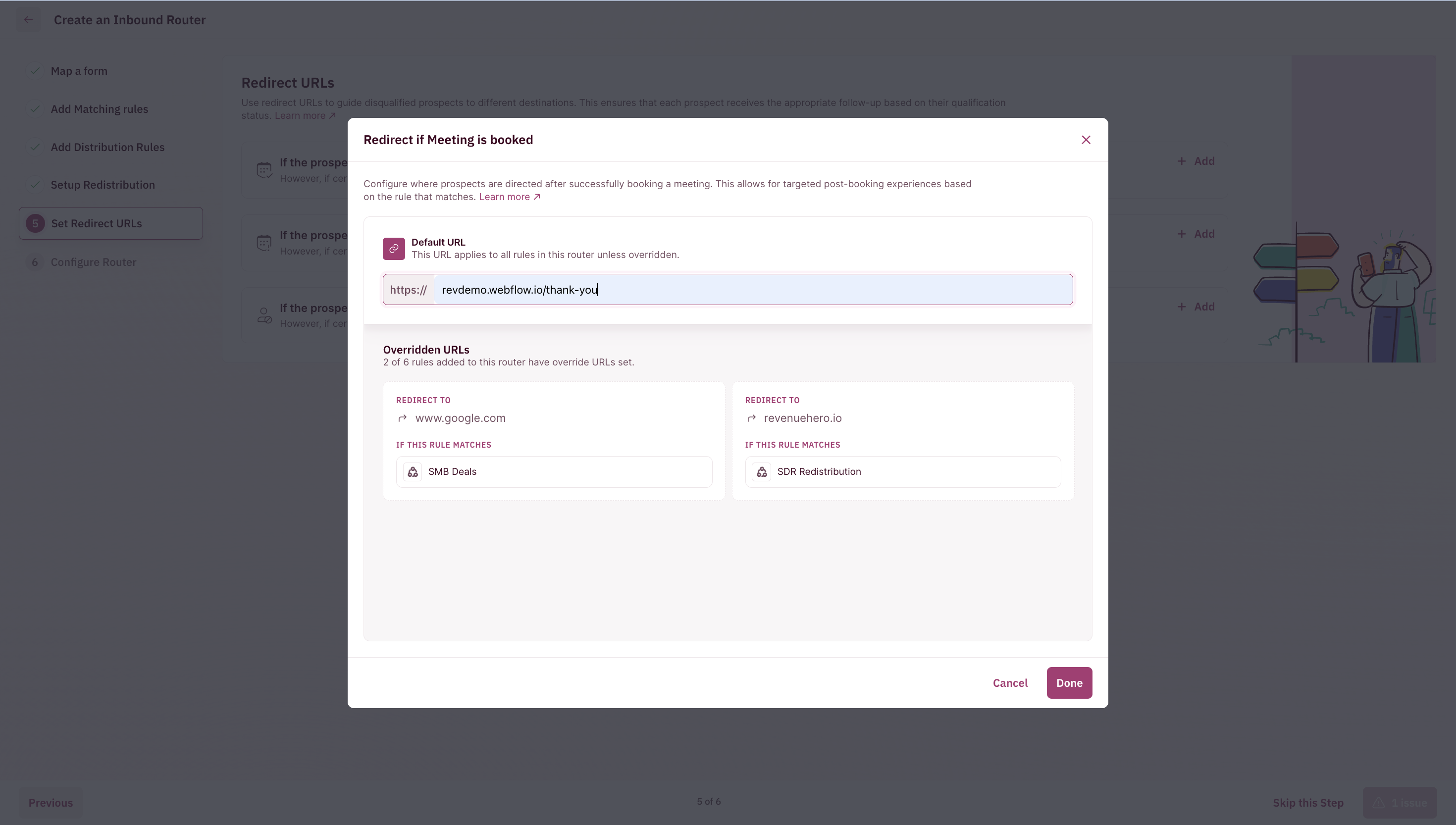Image resolution: width=1456 pixels, height=825 pixels.
Task: Click the back arrow next to Create an Inbound Router
Action: 28,20
